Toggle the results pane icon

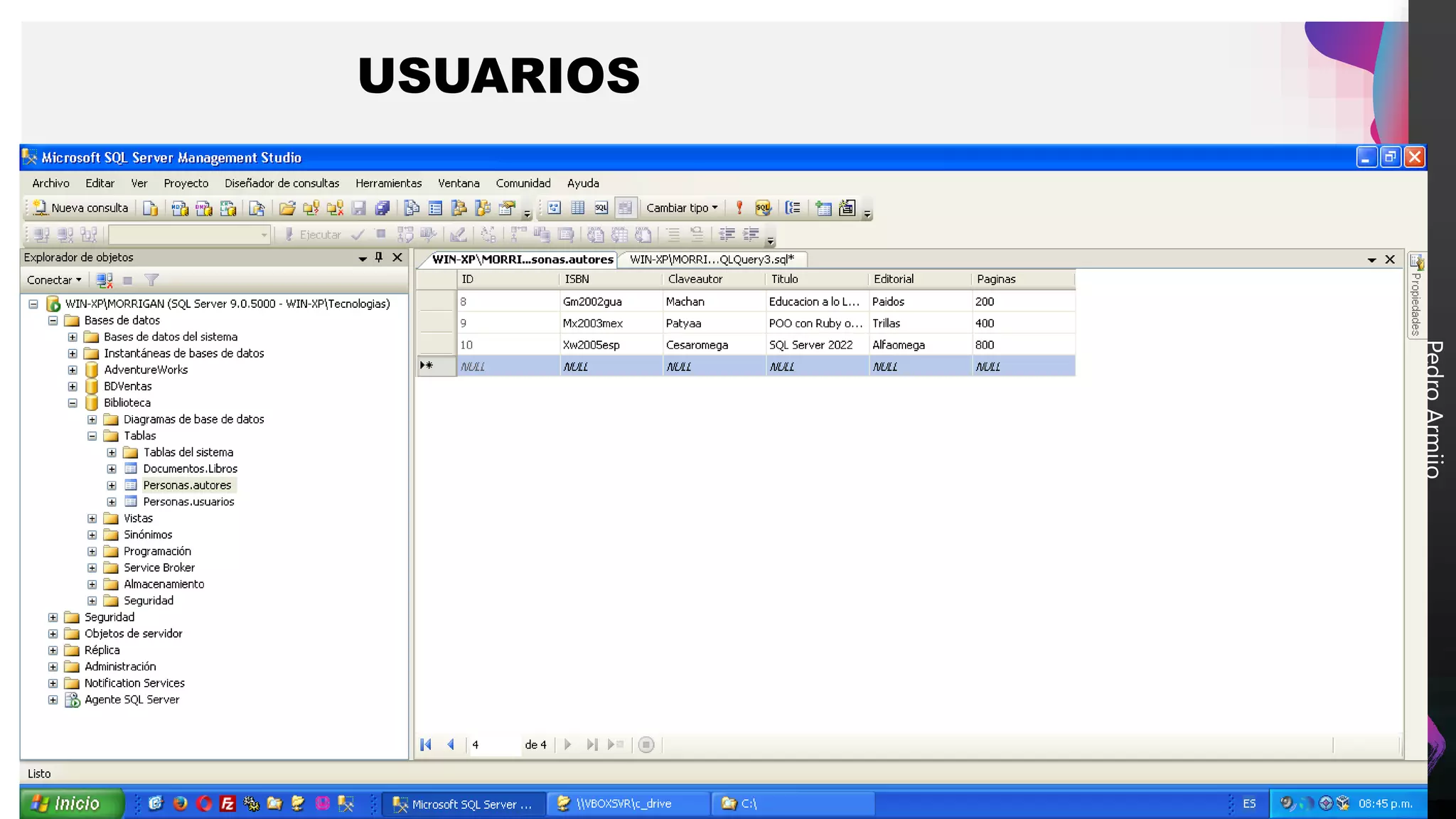click(625, 208)
